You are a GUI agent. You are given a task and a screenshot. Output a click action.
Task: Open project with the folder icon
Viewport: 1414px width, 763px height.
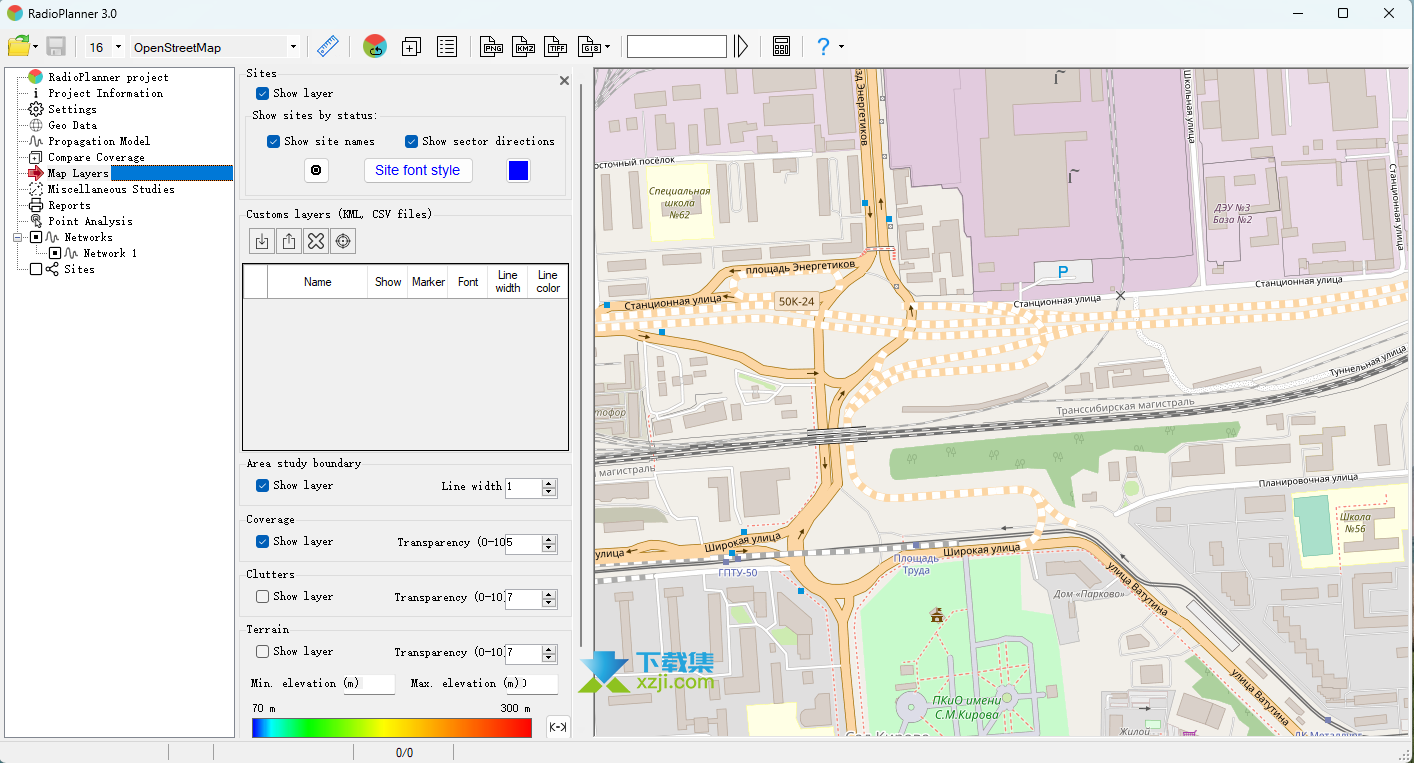(18, 46)
